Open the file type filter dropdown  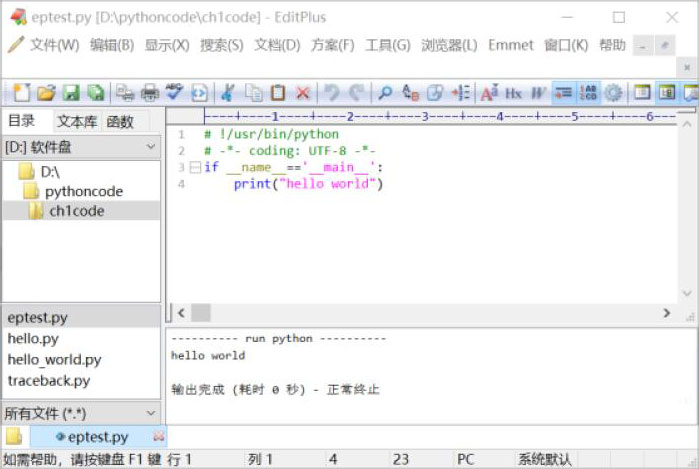pyautogui.click(x=150, y=412)
